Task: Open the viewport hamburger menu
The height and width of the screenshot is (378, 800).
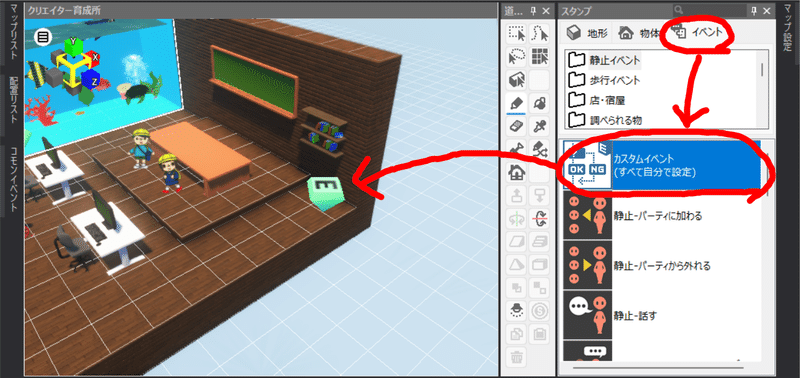Action: (43, 36)
